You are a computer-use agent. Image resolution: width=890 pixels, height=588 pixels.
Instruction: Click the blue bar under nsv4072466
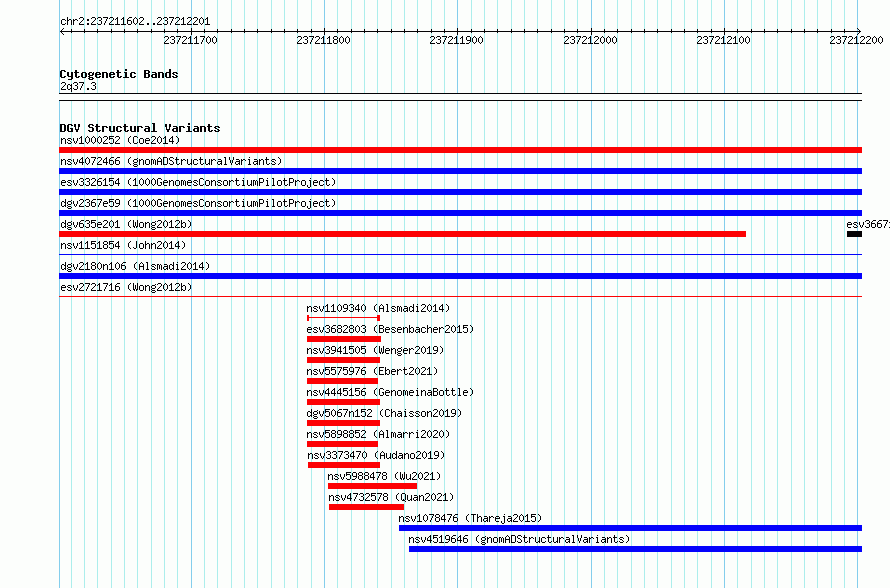[460, 171]
